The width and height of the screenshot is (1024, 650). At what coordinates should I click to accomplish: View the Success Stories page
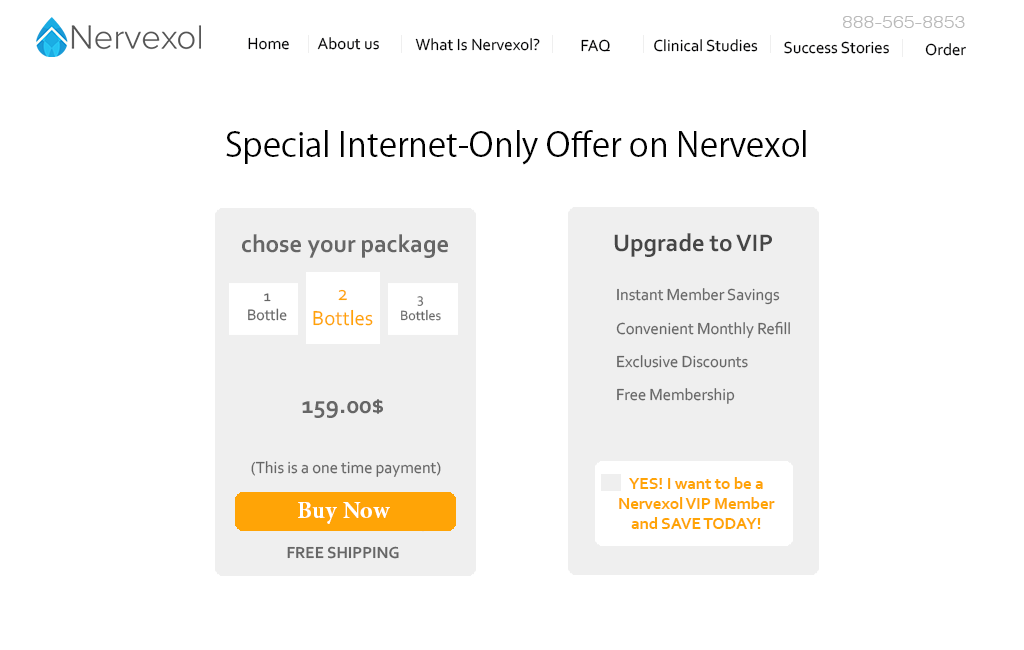click(836, 48)
